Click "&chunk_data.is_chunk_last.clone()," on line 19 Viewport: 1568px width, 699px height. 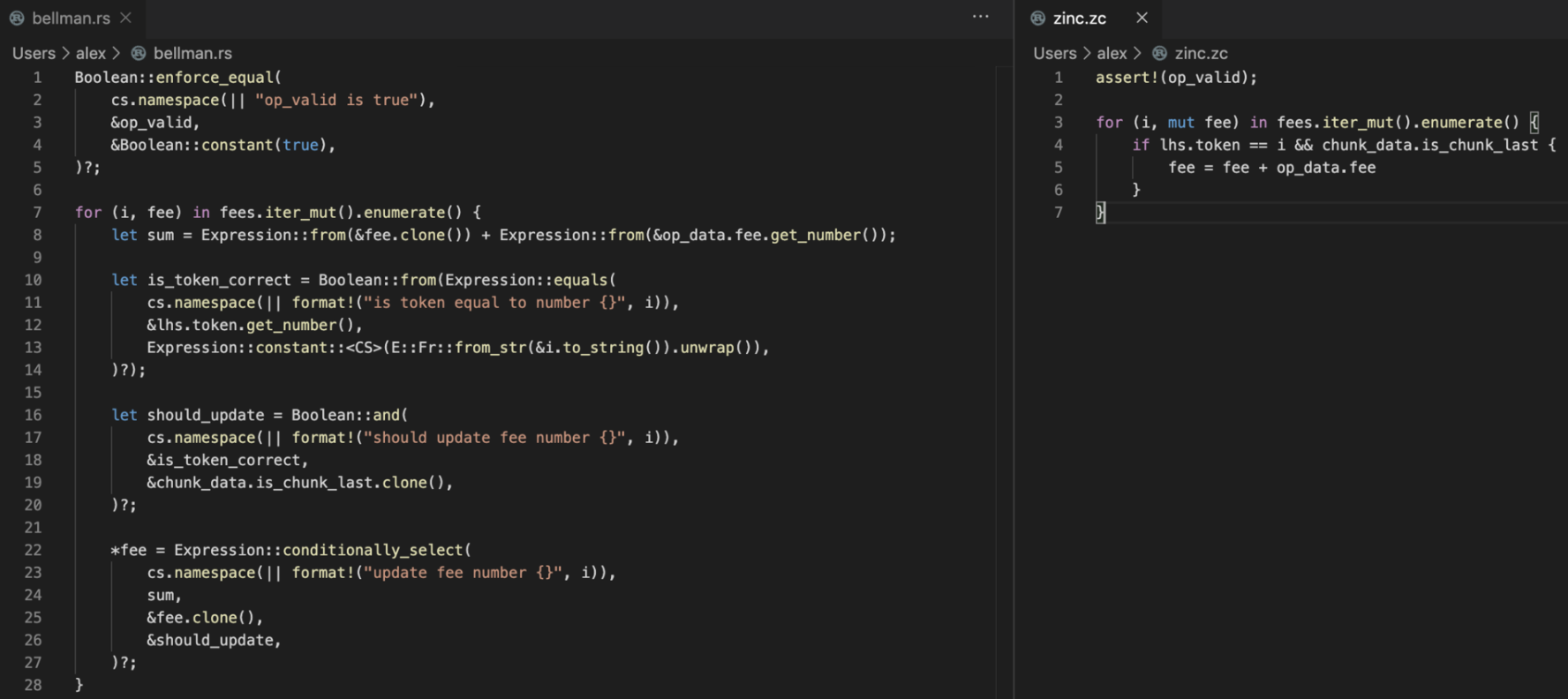(300, 483)
